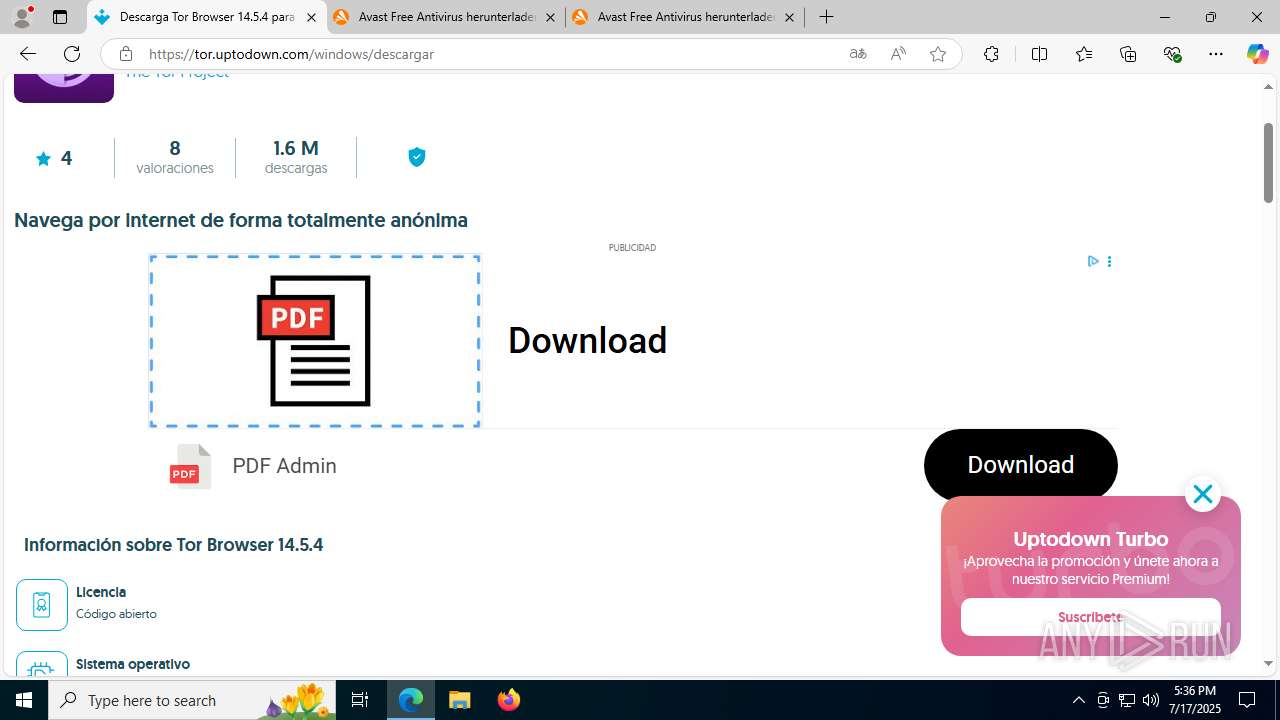
Task: Open the network status icon
Action: coord(1127,700)
